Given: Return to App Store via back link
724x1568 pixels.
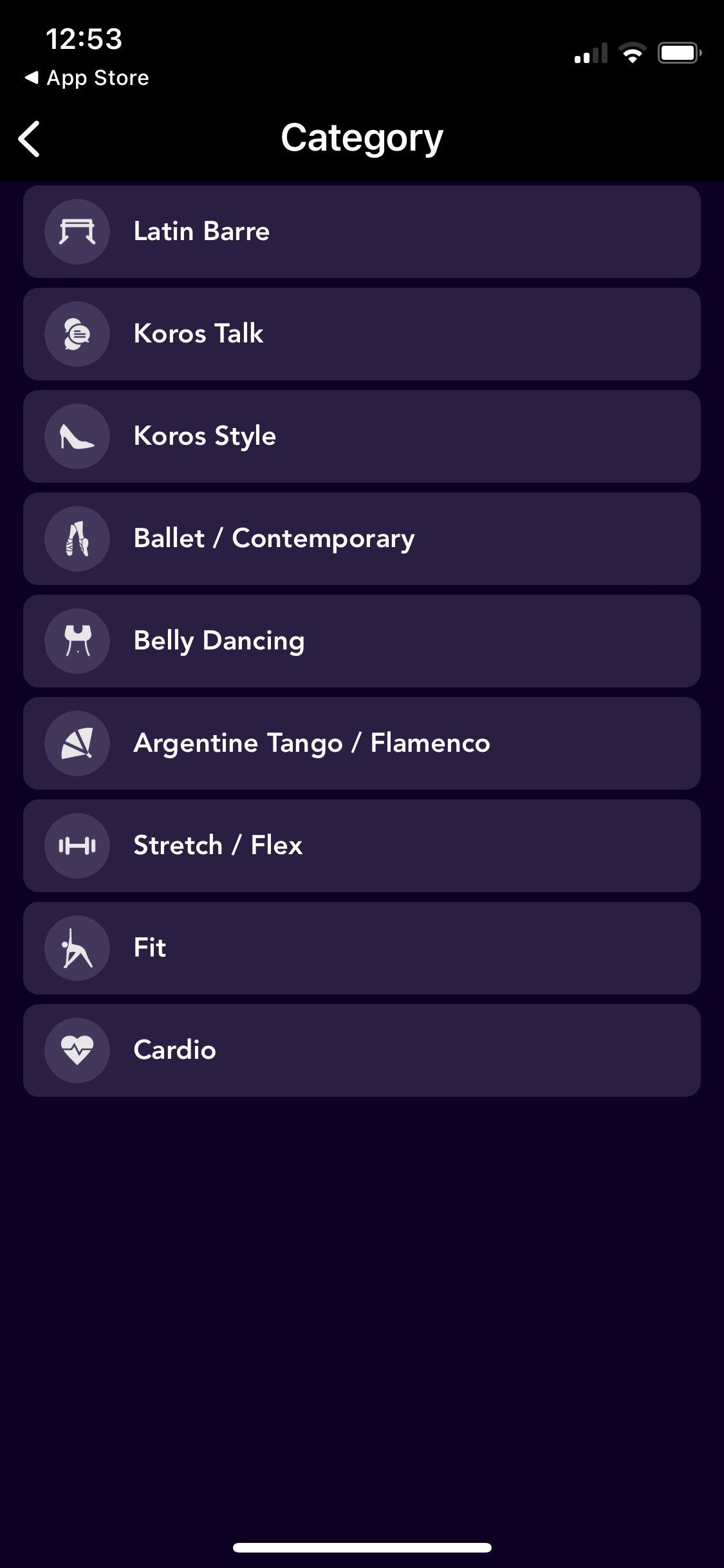Looking at the screenshot, I should pos(87,78).
